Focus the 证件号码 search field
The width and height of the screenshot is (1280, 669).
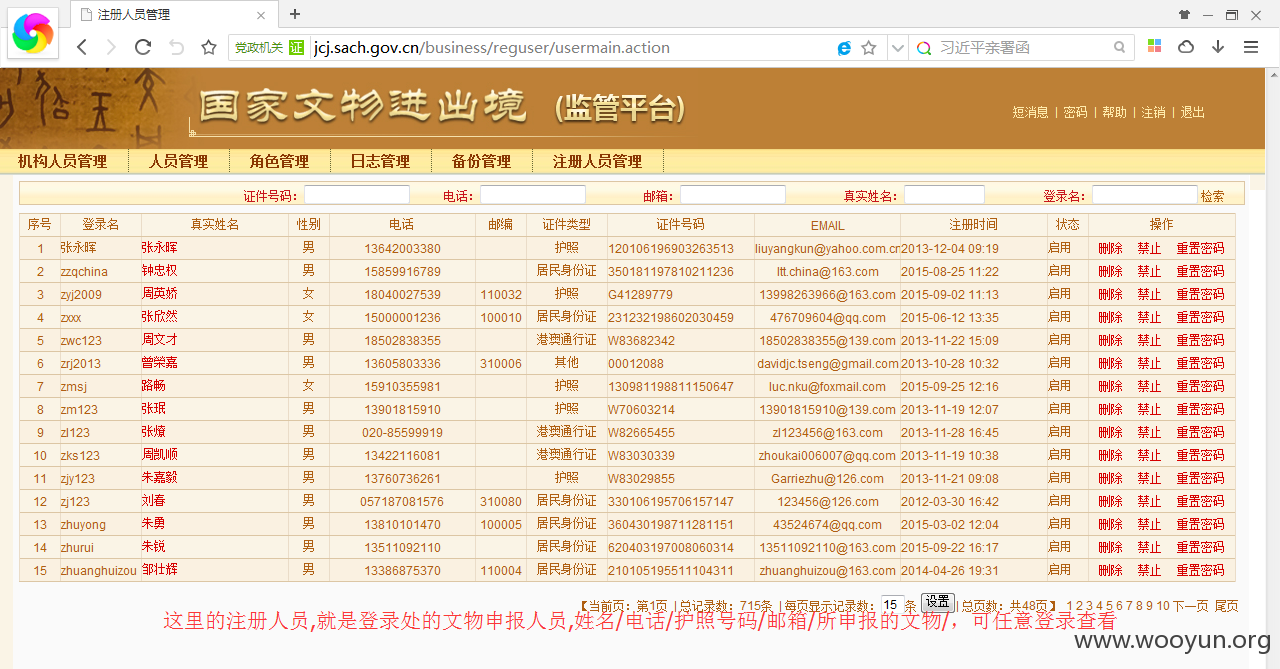[357, 195]
